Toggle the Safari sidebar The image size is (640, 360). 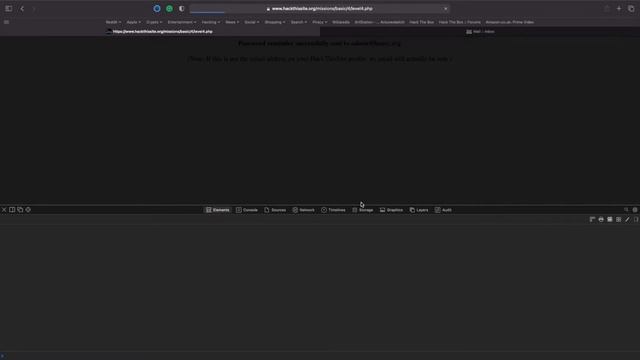pyautogui.click(x=9, y=9)
